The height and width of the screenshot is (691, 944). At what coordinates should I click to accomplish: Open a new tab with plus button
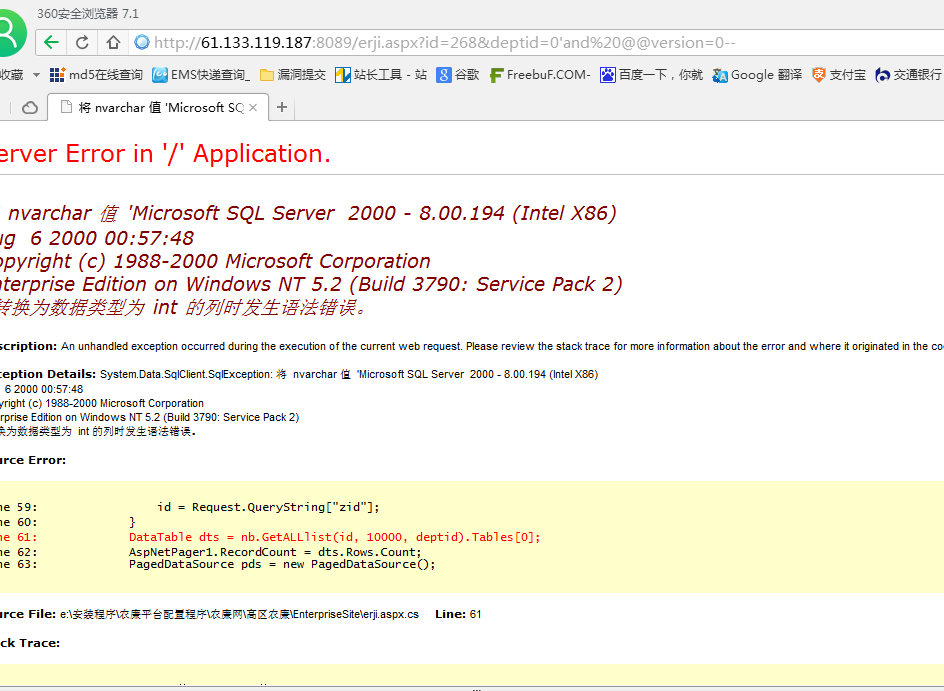[x=282, y=107]
